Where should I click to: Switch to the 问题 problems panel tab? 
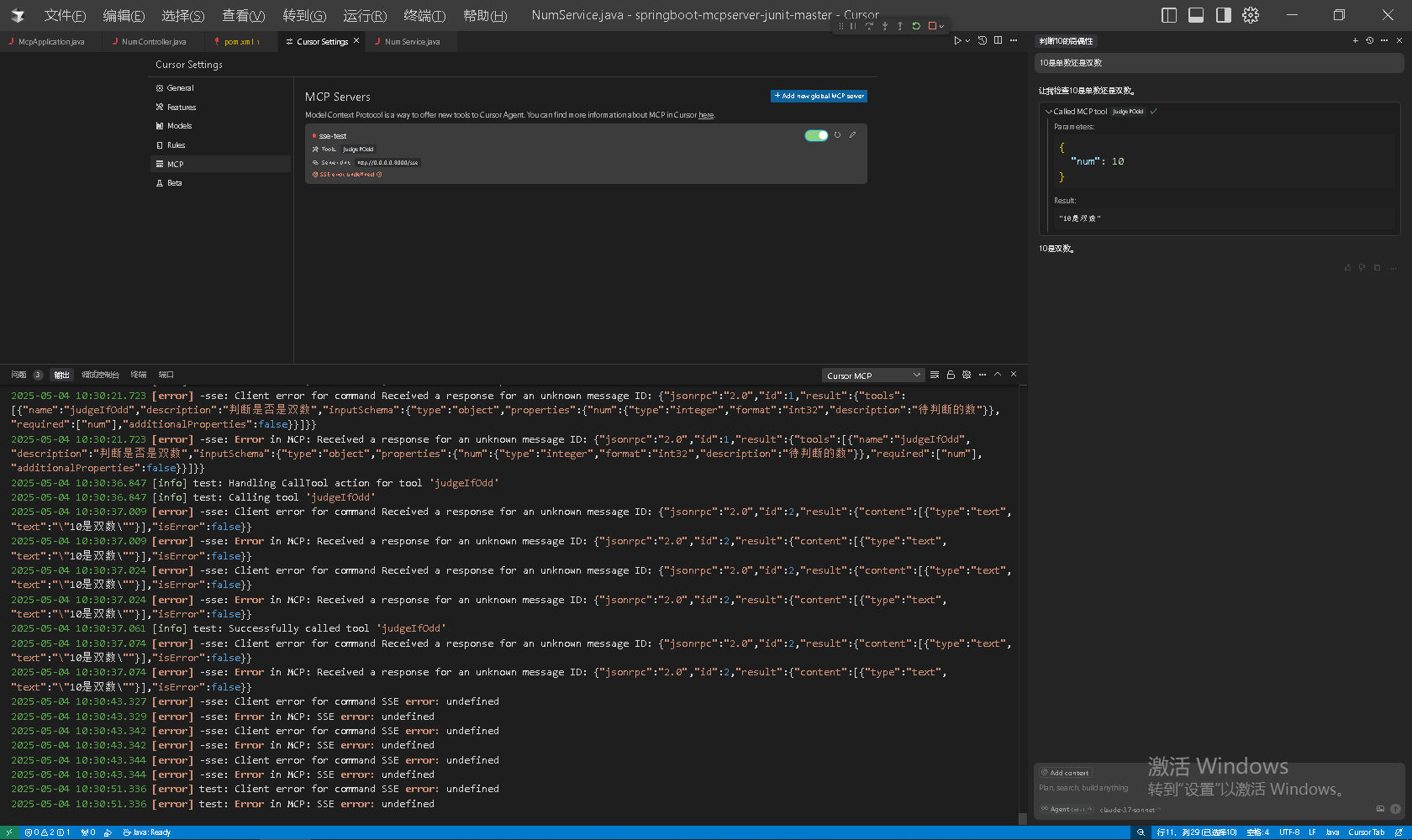[x=18, y=375]
